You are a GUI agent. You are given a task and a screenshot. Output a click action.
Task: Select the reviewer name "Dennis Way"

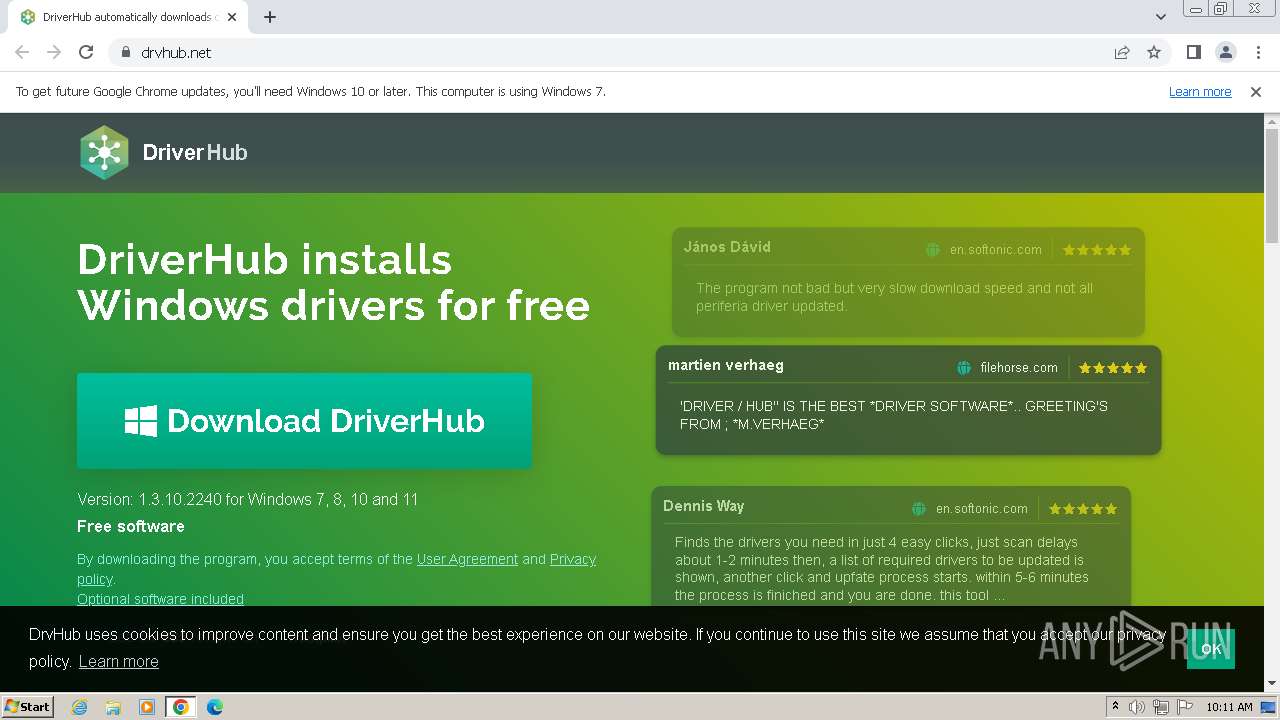coord(703,506)
